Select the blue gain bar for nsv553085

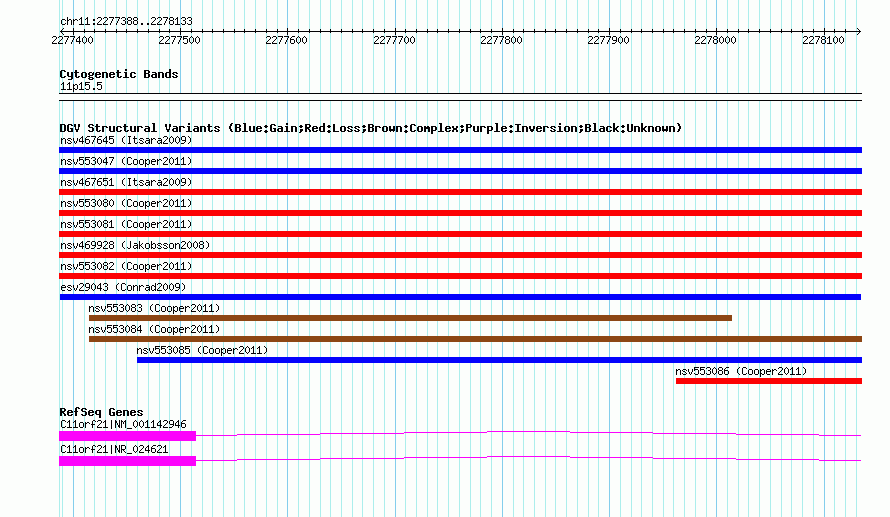pyautogui.click(x=499, y=360)
